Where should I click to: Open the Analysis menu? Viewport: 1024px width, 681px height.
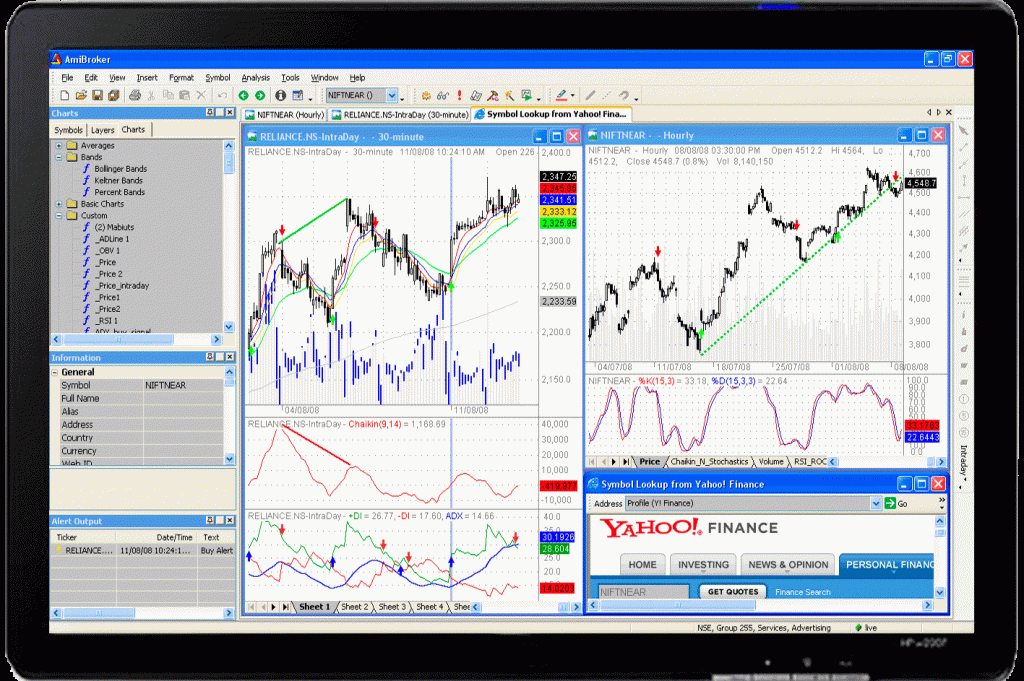(x=255, y=77)
